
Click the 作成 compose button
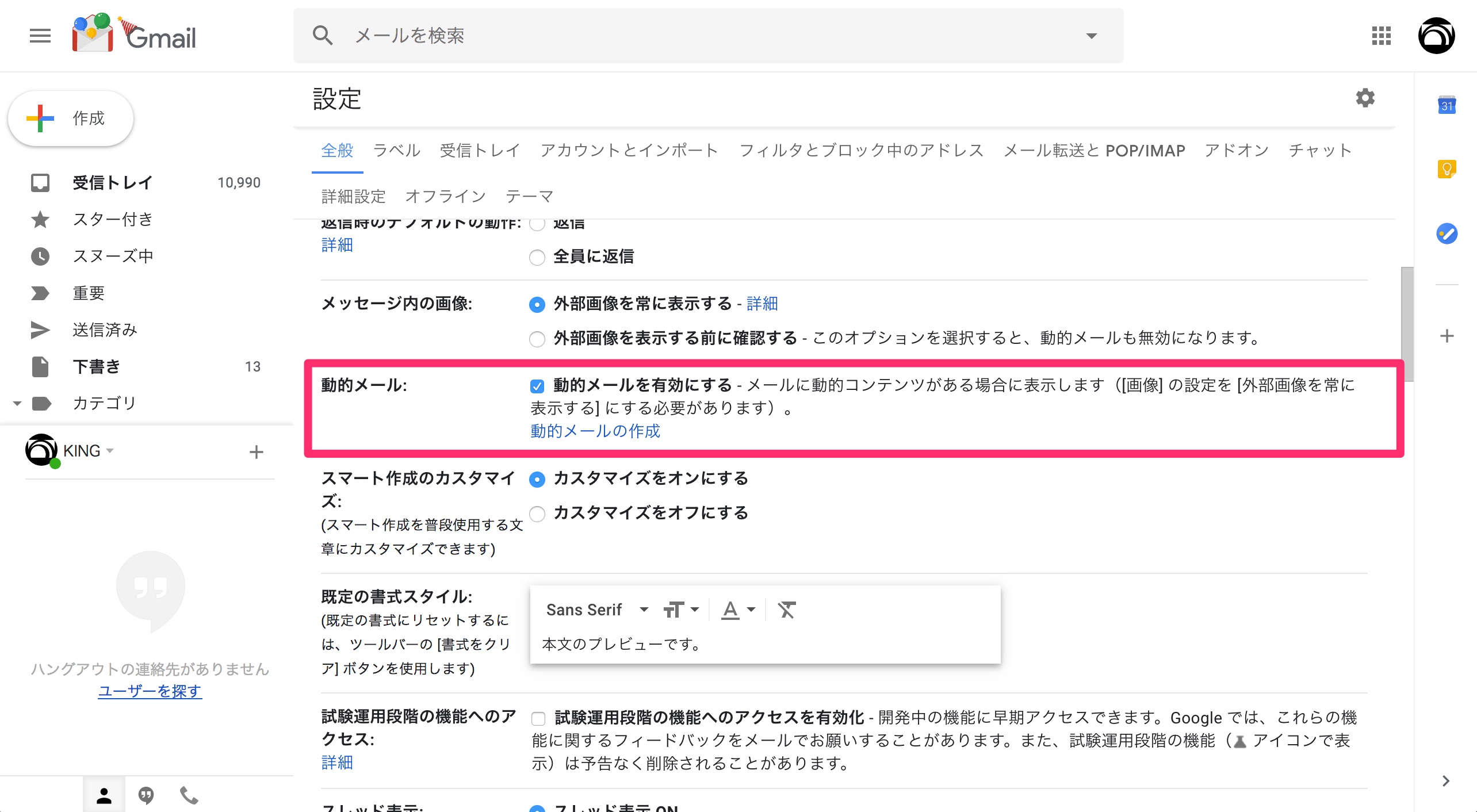coord(70,118)
